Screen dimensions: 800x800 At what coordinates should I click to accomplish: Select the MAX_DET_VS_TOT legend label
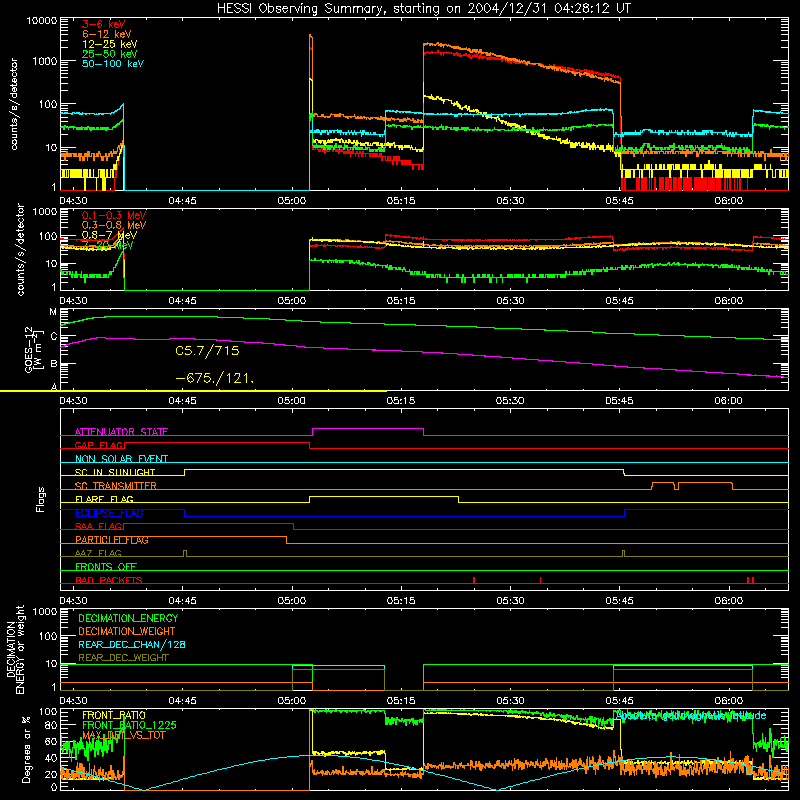(123, 735)
